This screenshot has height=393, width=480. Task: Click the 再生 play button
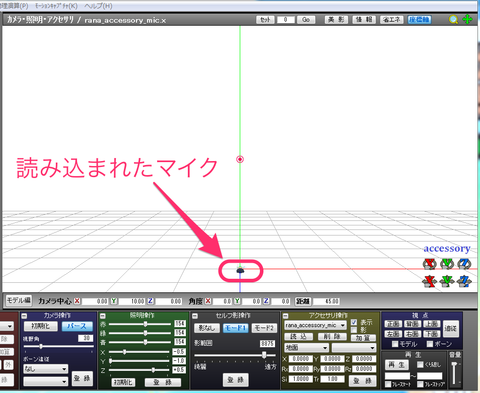[397, 365]
